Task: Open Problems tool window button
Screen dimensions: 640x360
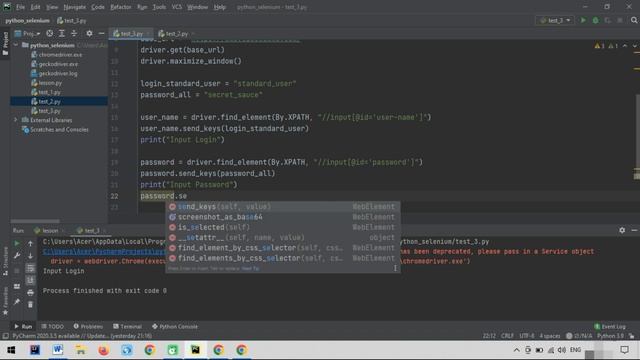Action: (x=88, y=327)
